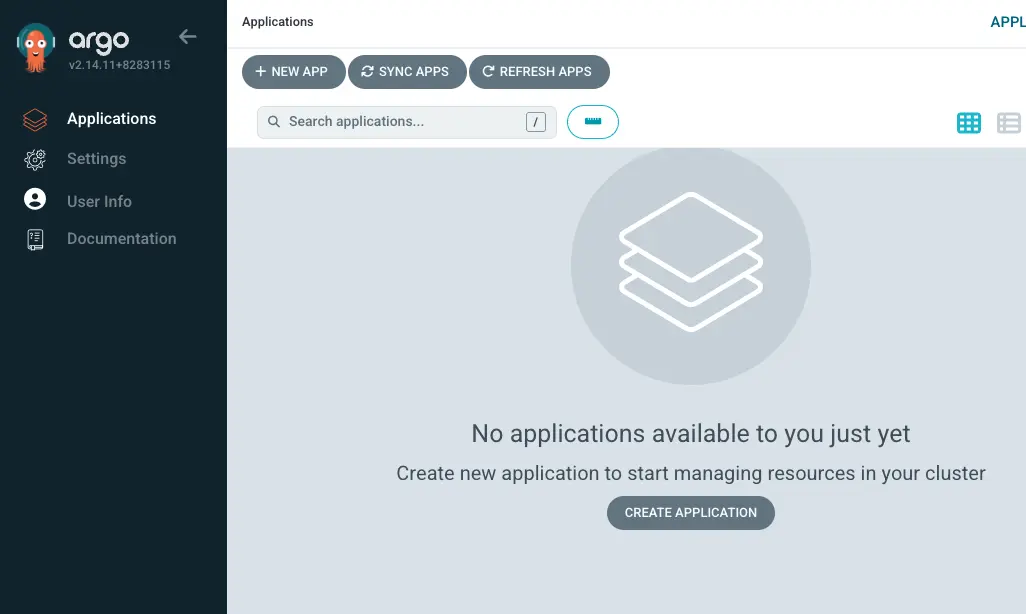Click inside the search applications field
The image size is (1026, 614).
tap(400, 121)
